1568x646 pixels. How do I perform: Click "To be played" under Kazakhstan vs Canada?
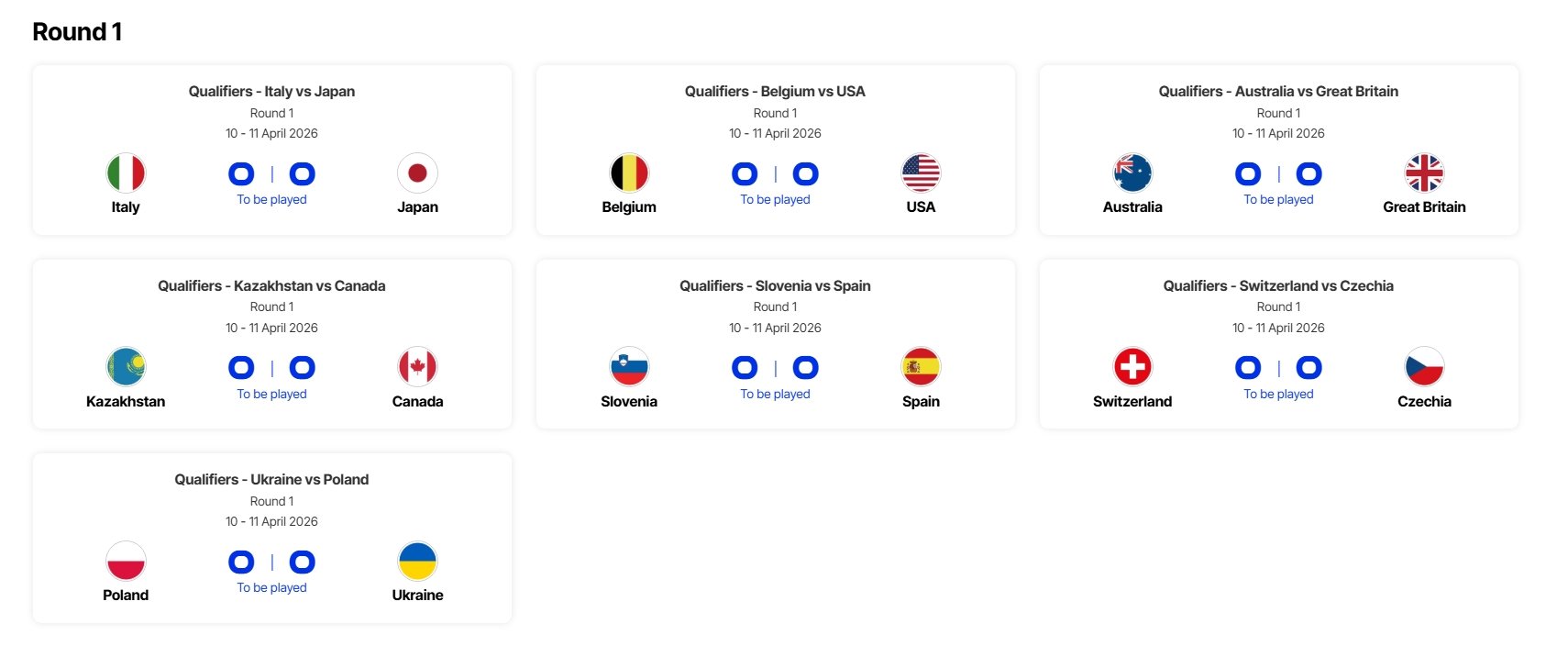(271, 394)
